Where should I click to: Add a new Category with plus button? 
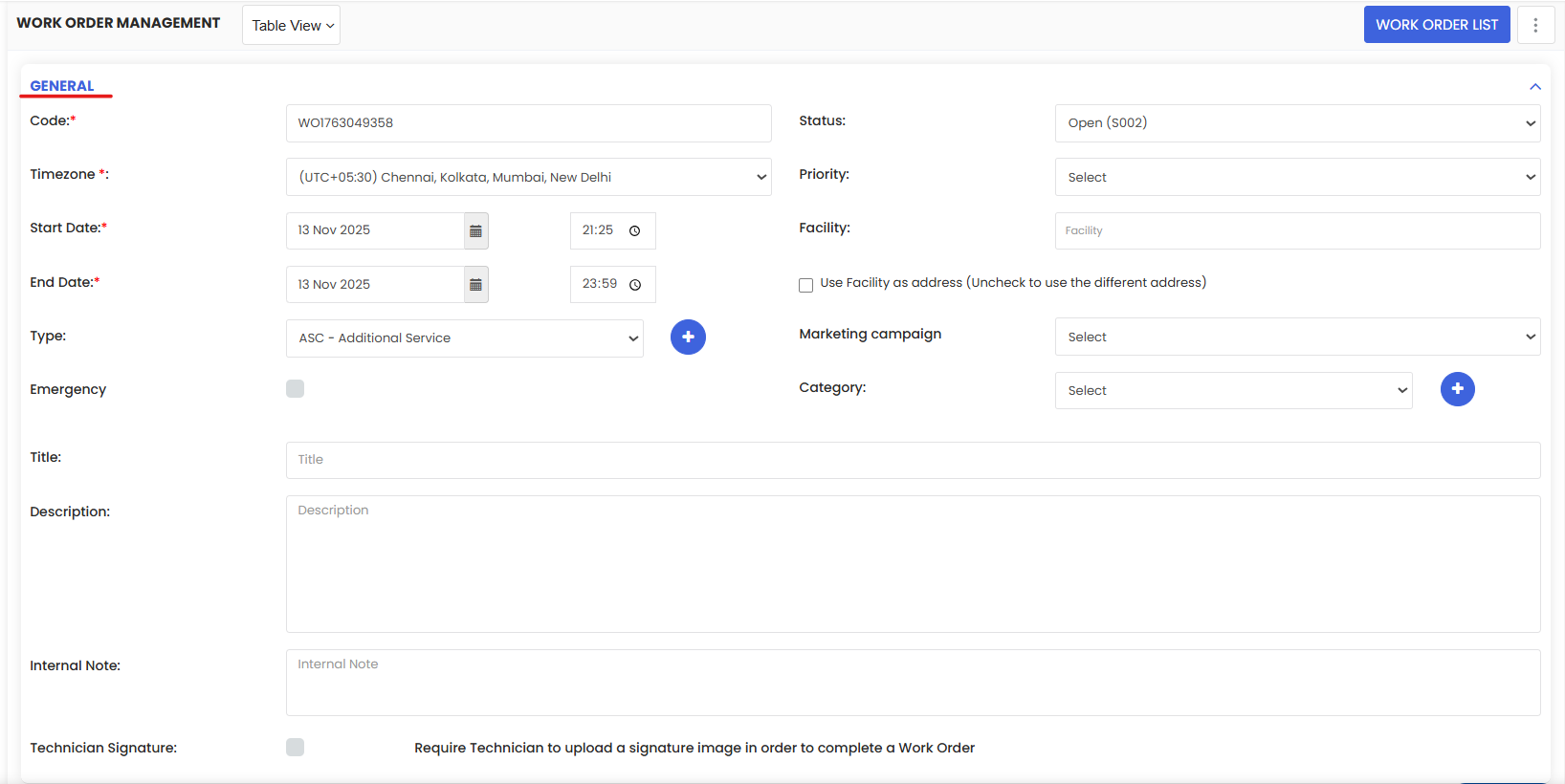[1457, 388]
